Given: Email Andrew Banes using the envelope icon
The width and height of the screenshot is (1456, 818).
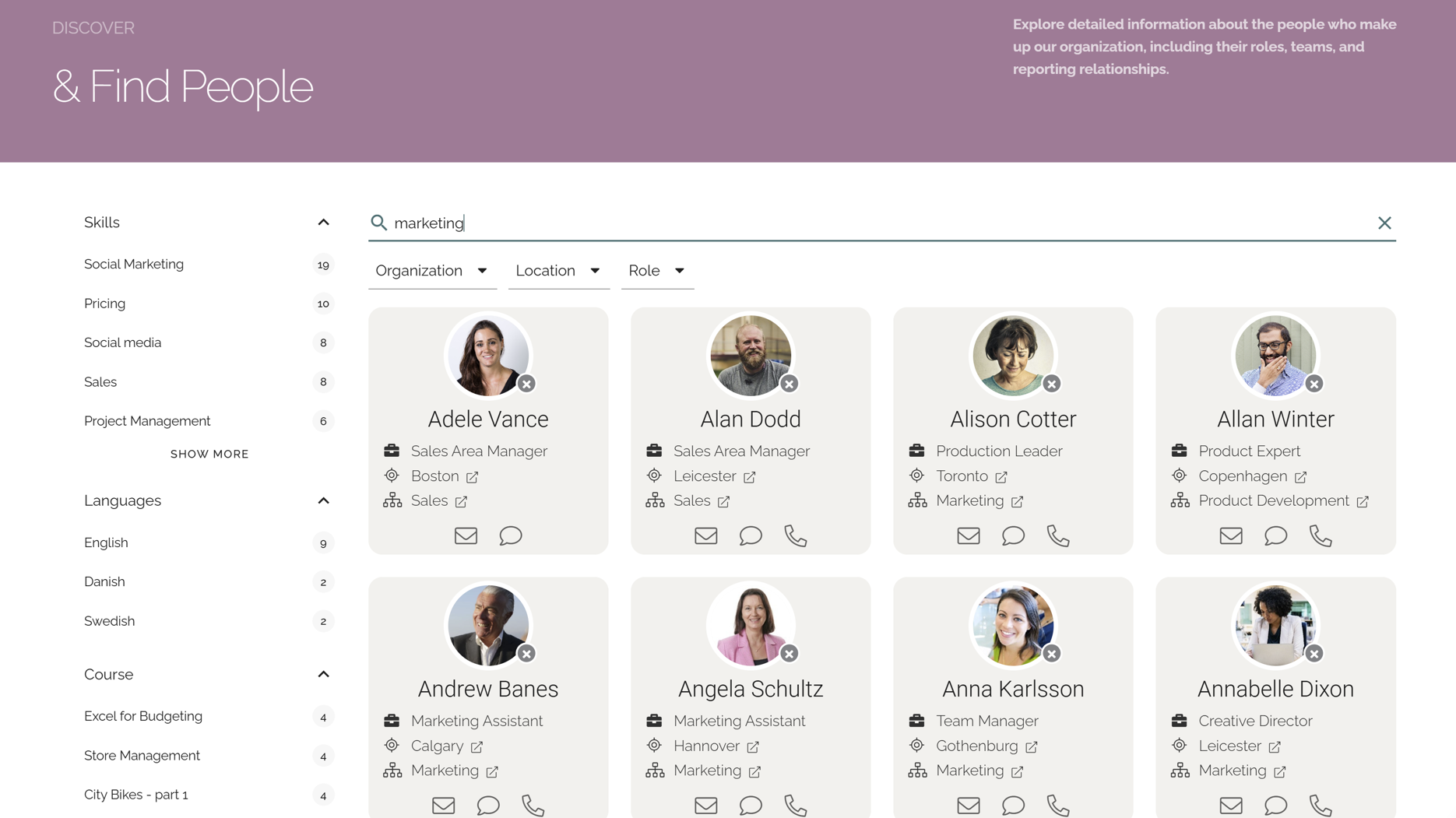Looking at the screenshot, I should coord(443,806).
